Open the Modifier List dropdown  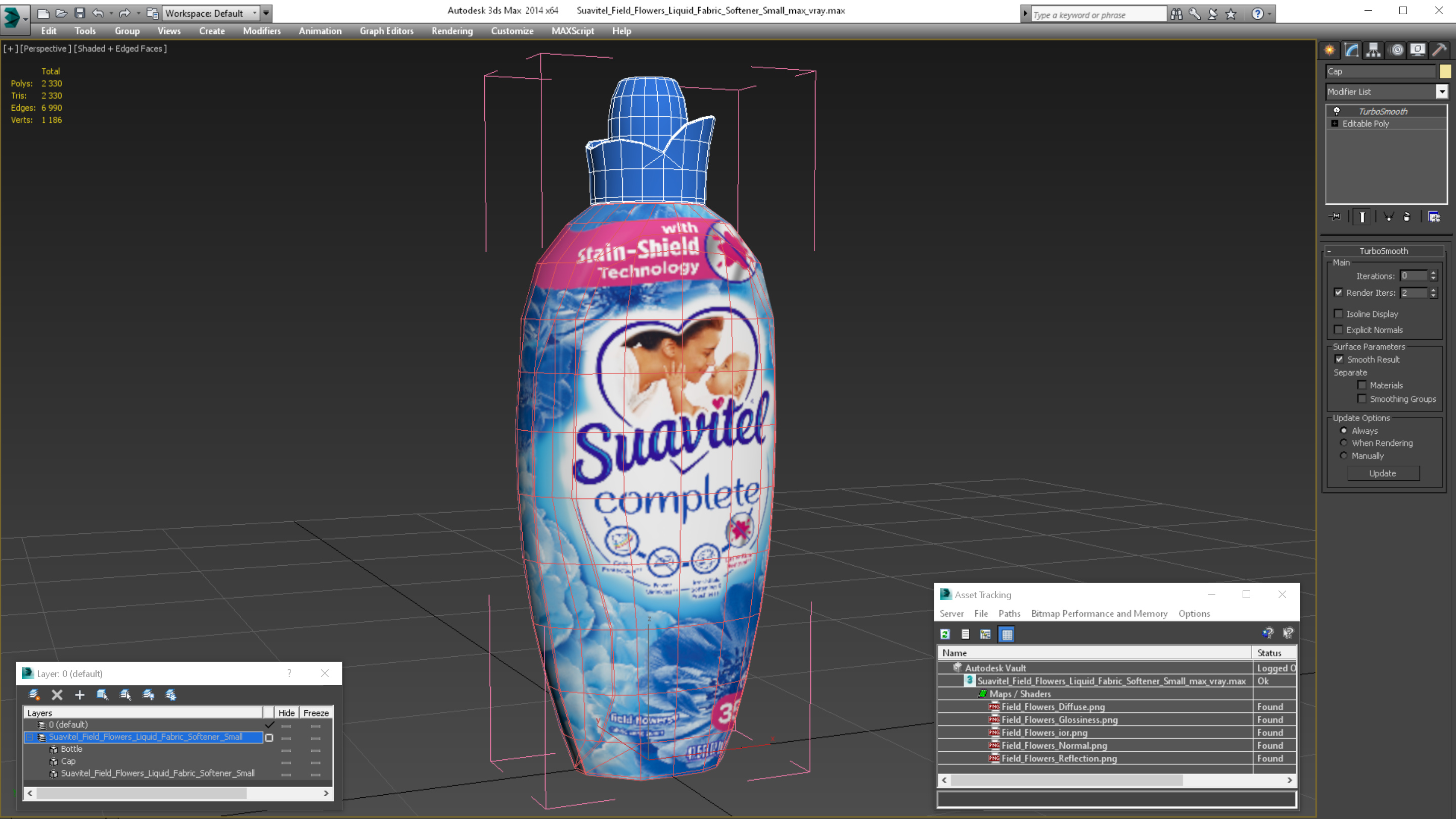pyautogui.click(x=1442, y=92)
